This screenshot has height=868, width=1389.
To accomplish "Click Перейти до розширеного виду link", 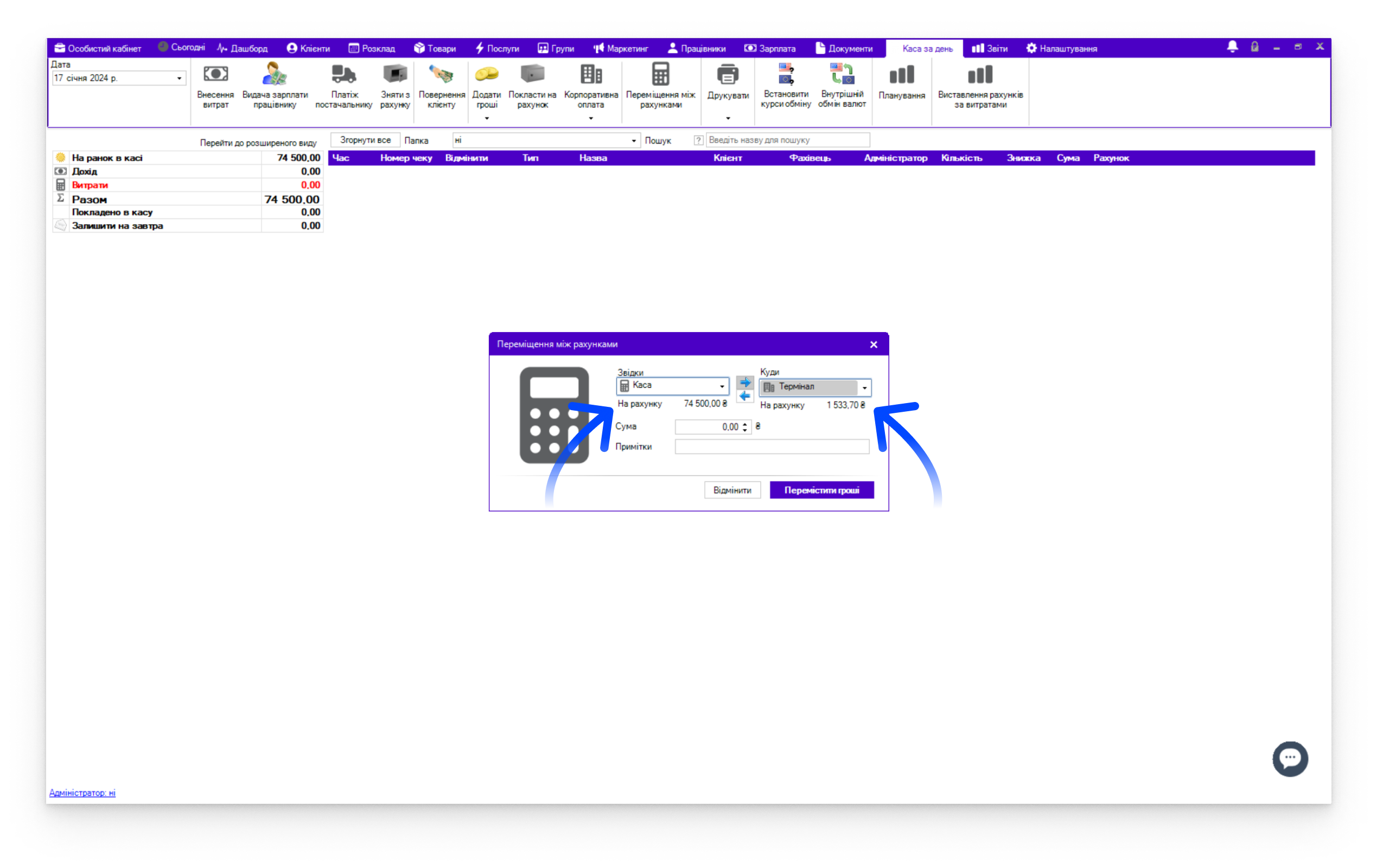I will click(258, 143).
